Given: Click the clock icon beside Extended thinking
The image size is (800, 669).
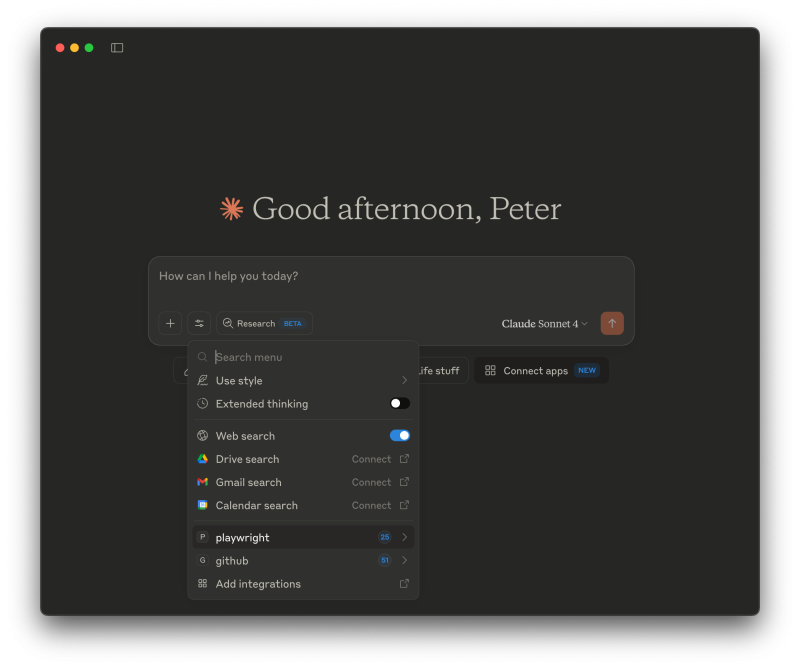Looking at the screenshot, I should coord(203,404).
